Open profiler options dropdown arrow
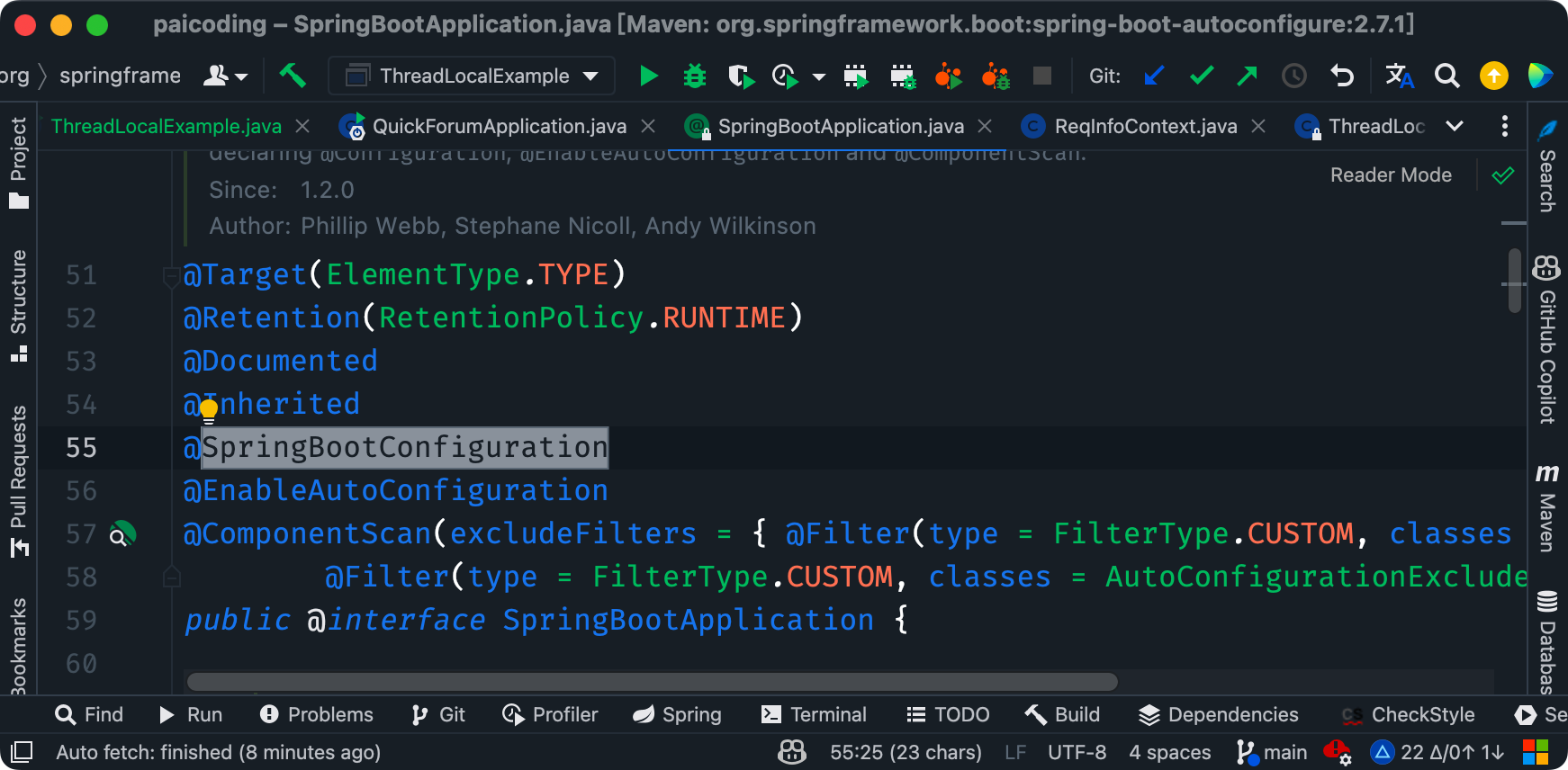The height and width of the screenshot is (770, 1568). pos(819,77)
